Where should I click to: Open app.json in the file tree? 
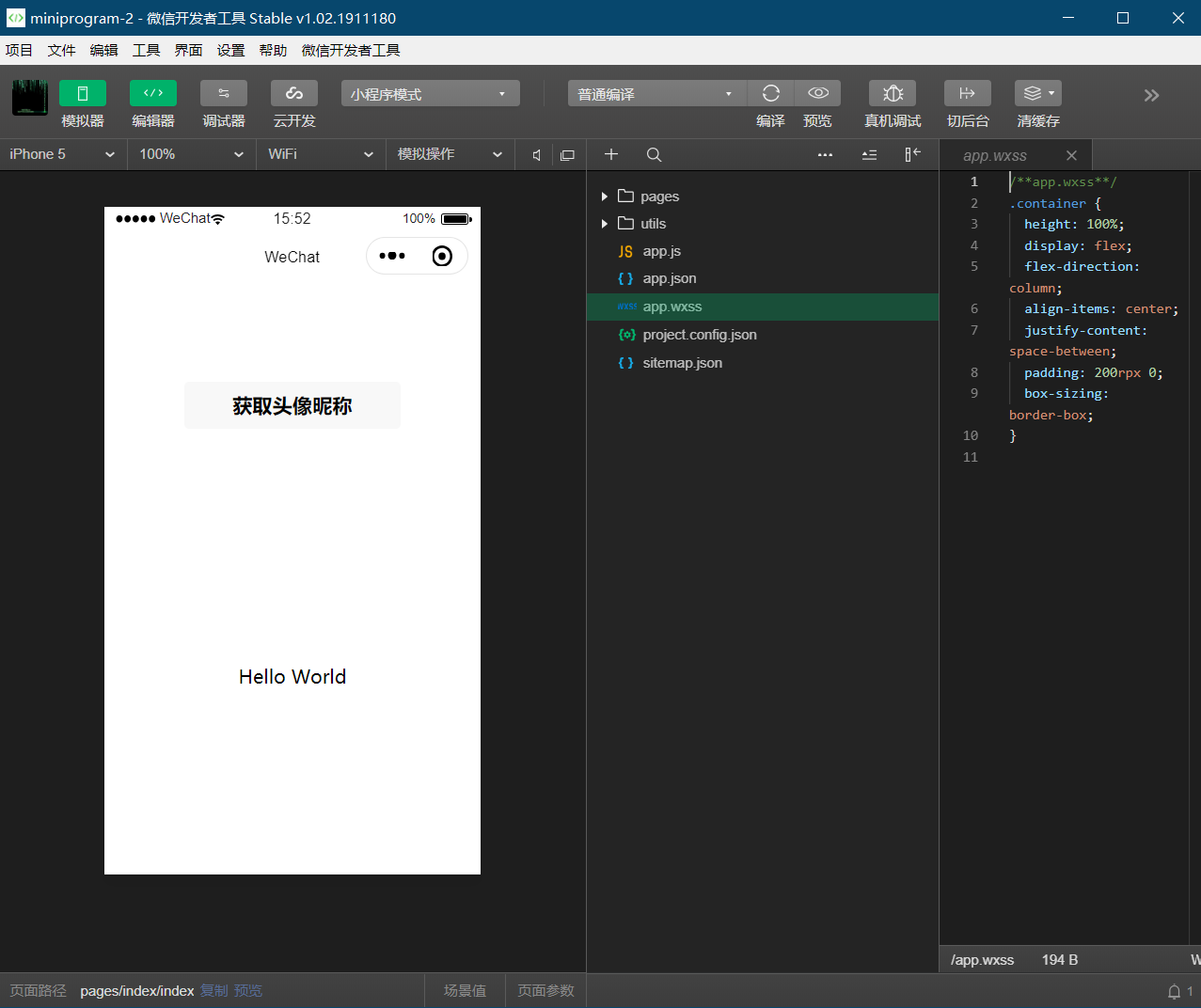(669, 278)
